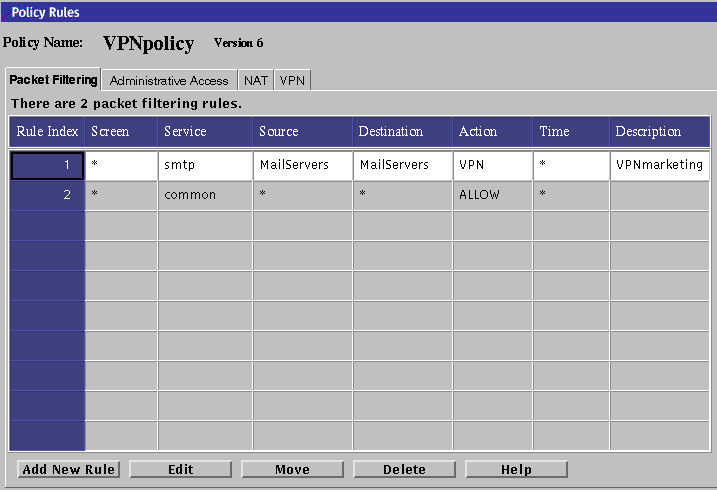
Task: Click the Edit button
Action: 181,469
